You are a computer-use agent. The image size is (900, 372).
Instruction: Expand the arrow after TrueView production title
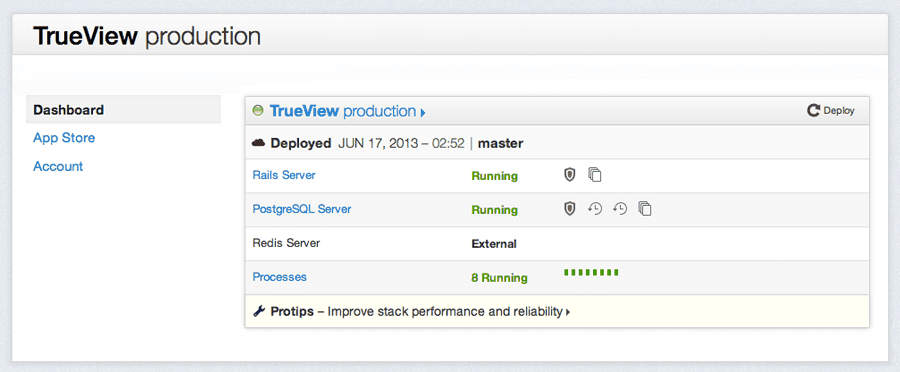[x=423, y=113]
